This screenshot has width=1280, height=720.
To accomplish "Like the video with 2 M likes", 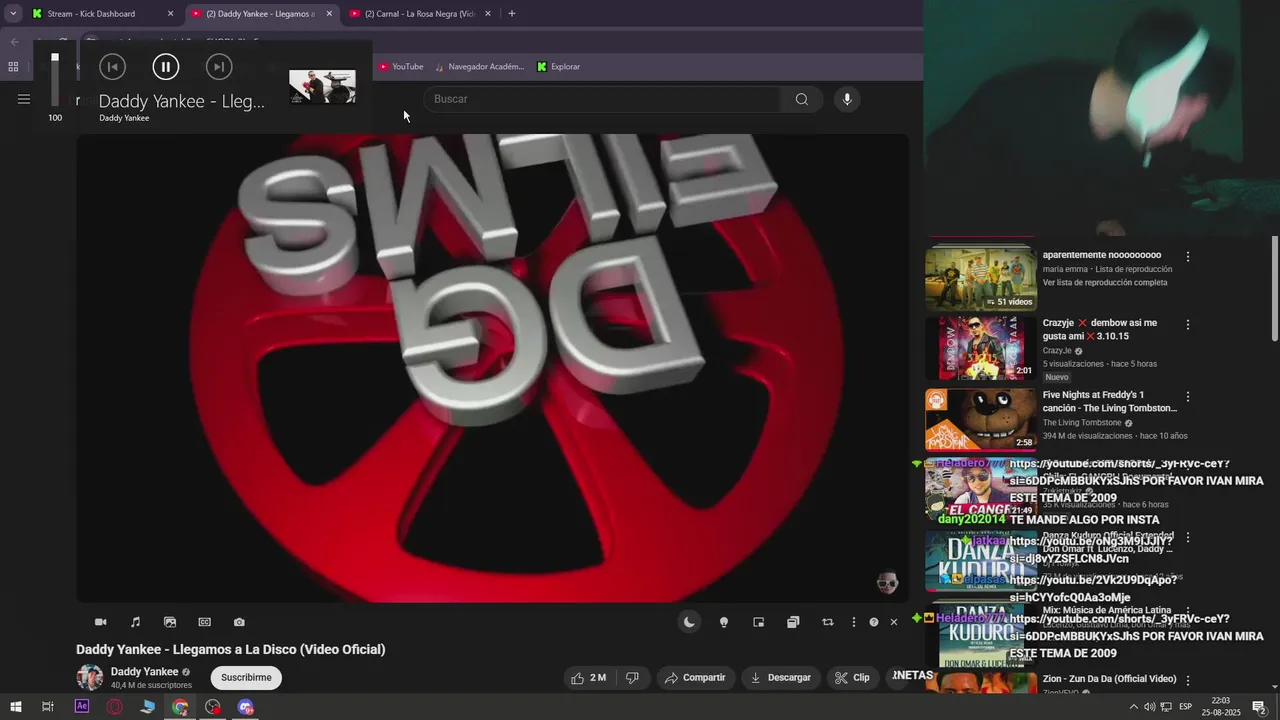I will coord(589,677).
